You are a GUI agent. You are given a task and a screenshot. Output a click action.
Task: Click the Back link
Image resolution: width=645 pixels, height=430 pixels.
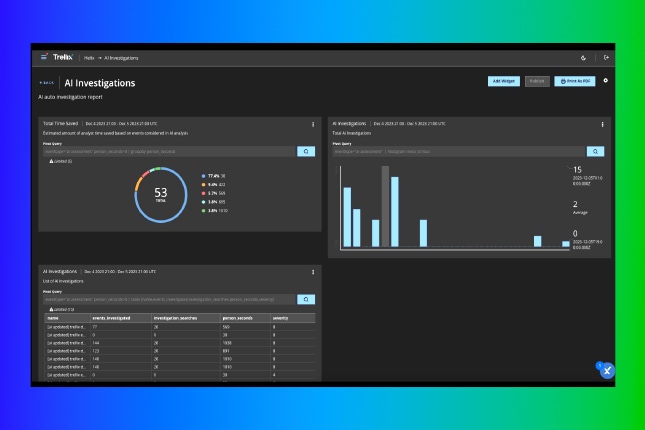coord(47,83)
